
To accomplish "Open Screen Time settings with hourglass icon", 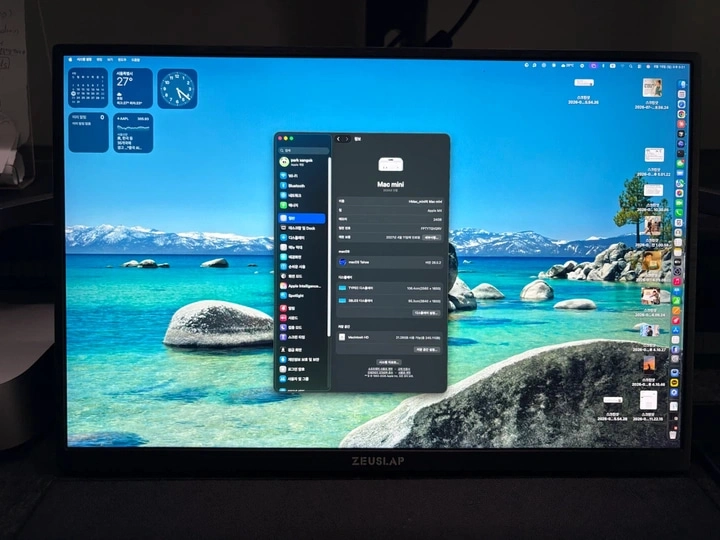I will click(302, 337).
